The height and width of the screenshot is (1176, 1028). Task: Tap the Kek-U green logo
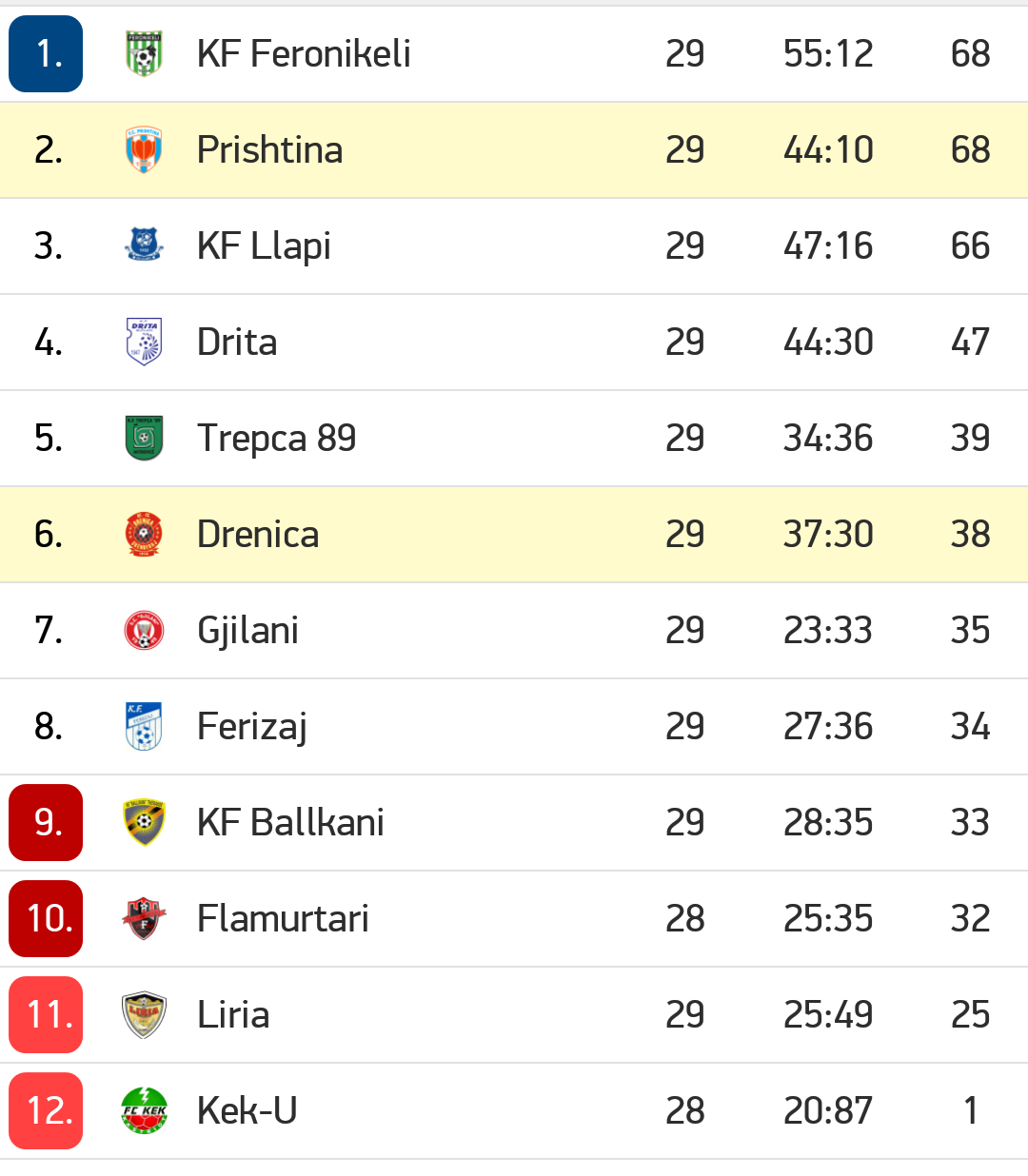tap(144, 1110)
